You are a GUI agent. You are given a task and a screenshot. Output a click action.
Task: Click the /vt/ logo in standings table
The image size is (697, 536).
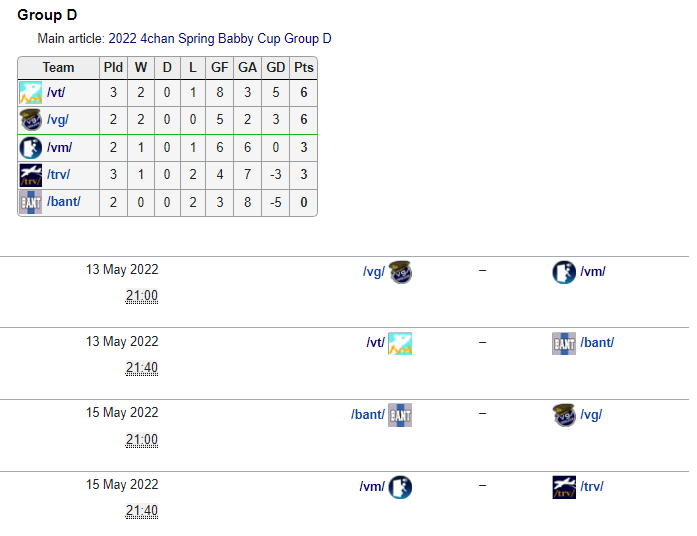(x=31, y=92)
